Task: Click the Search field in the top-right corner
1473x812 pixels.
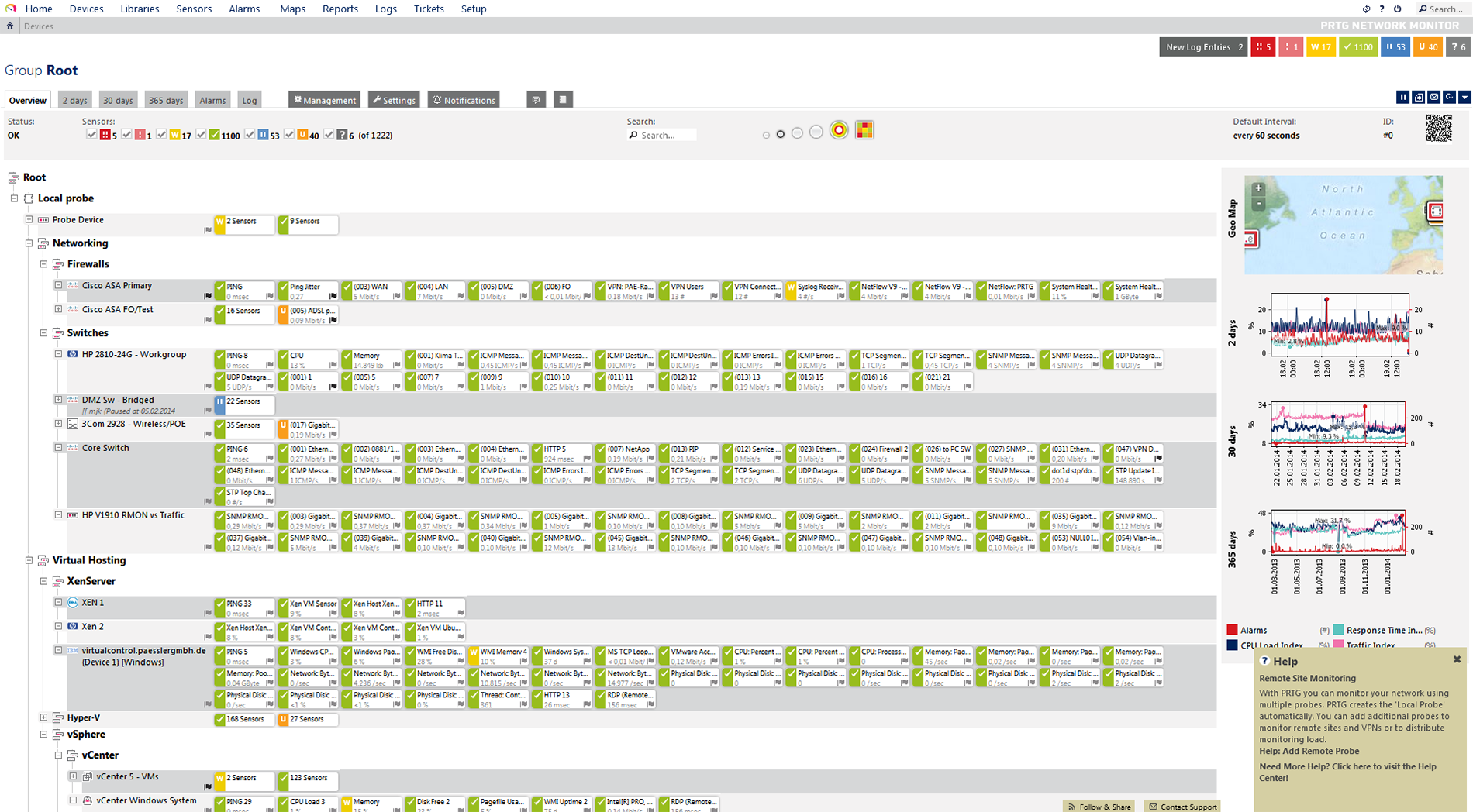Action: [1444, 9]
